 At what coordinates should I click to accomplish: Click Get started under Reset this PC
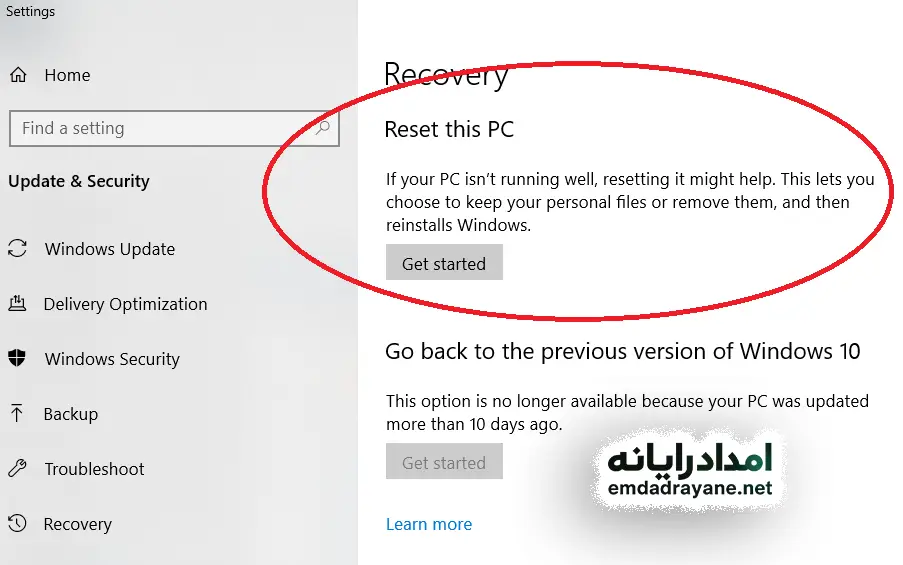coord(444,264)
